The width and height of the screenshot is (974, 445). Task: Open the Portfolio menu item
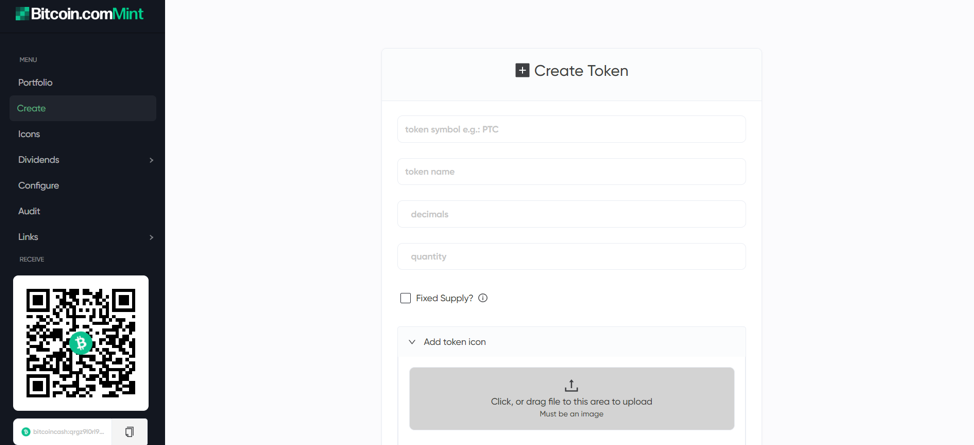35,83
